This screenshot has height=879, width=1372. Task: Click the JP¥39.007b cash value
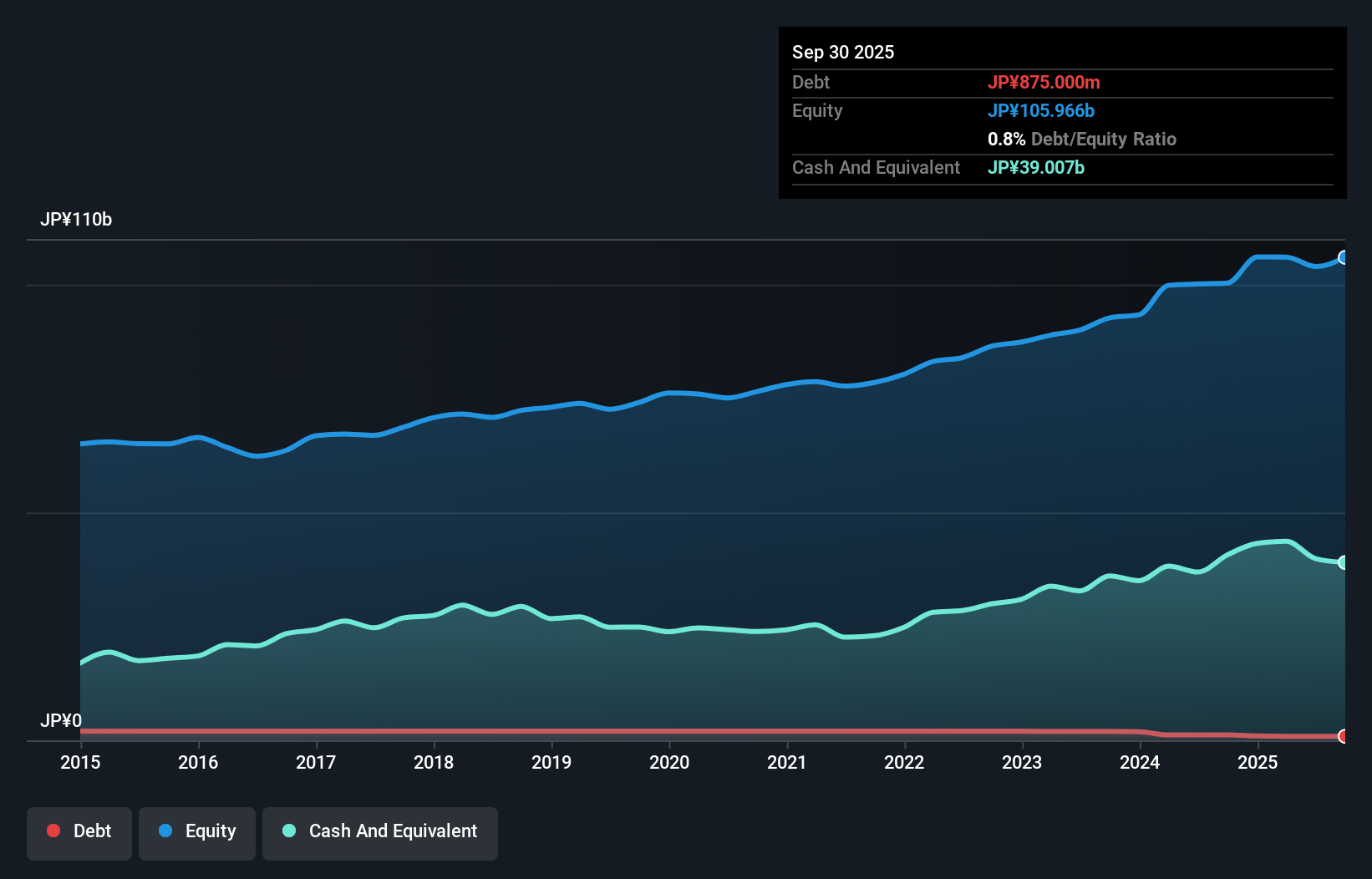pyautogui.click(x=1035, y=168)
